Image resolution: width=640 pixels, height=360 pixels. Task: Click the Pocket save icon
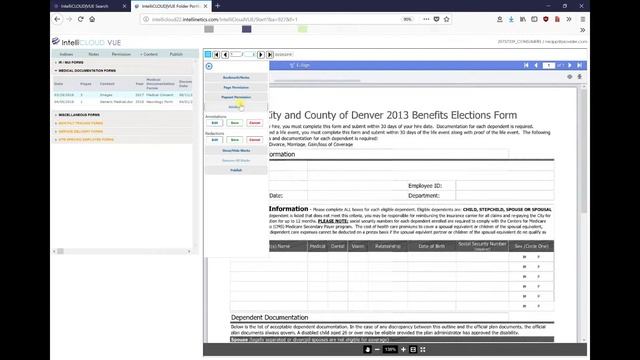436,19
